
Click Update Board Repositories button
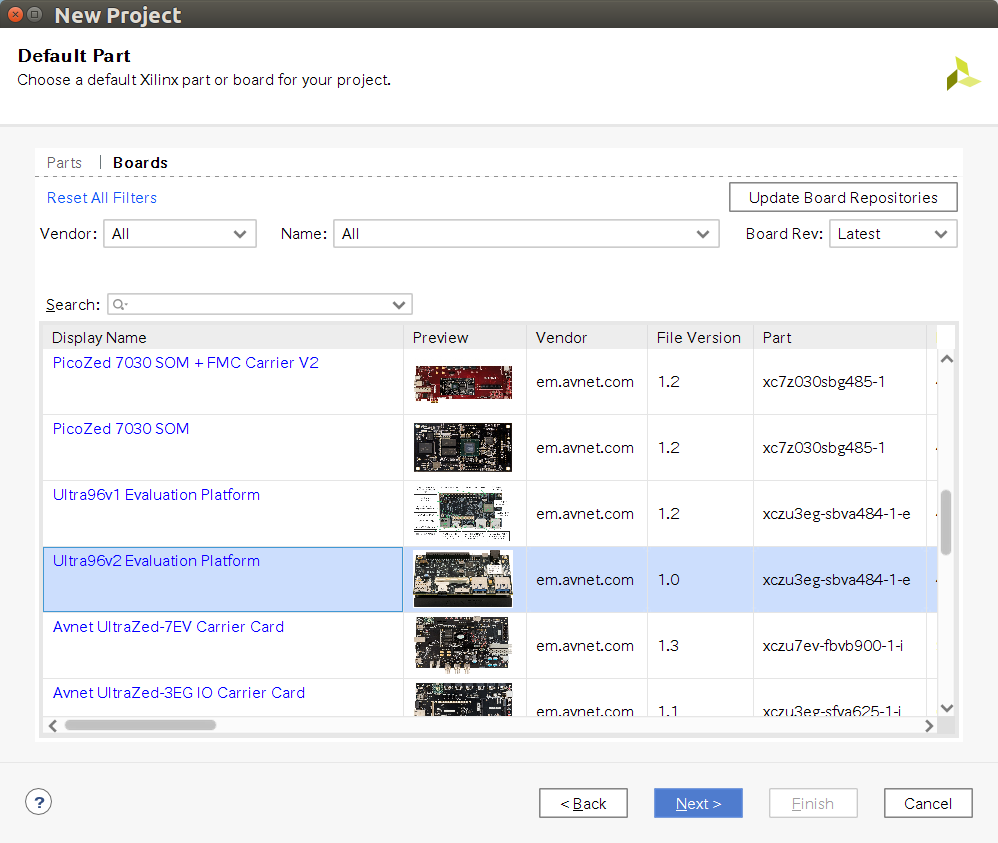(x=843, y=197)
